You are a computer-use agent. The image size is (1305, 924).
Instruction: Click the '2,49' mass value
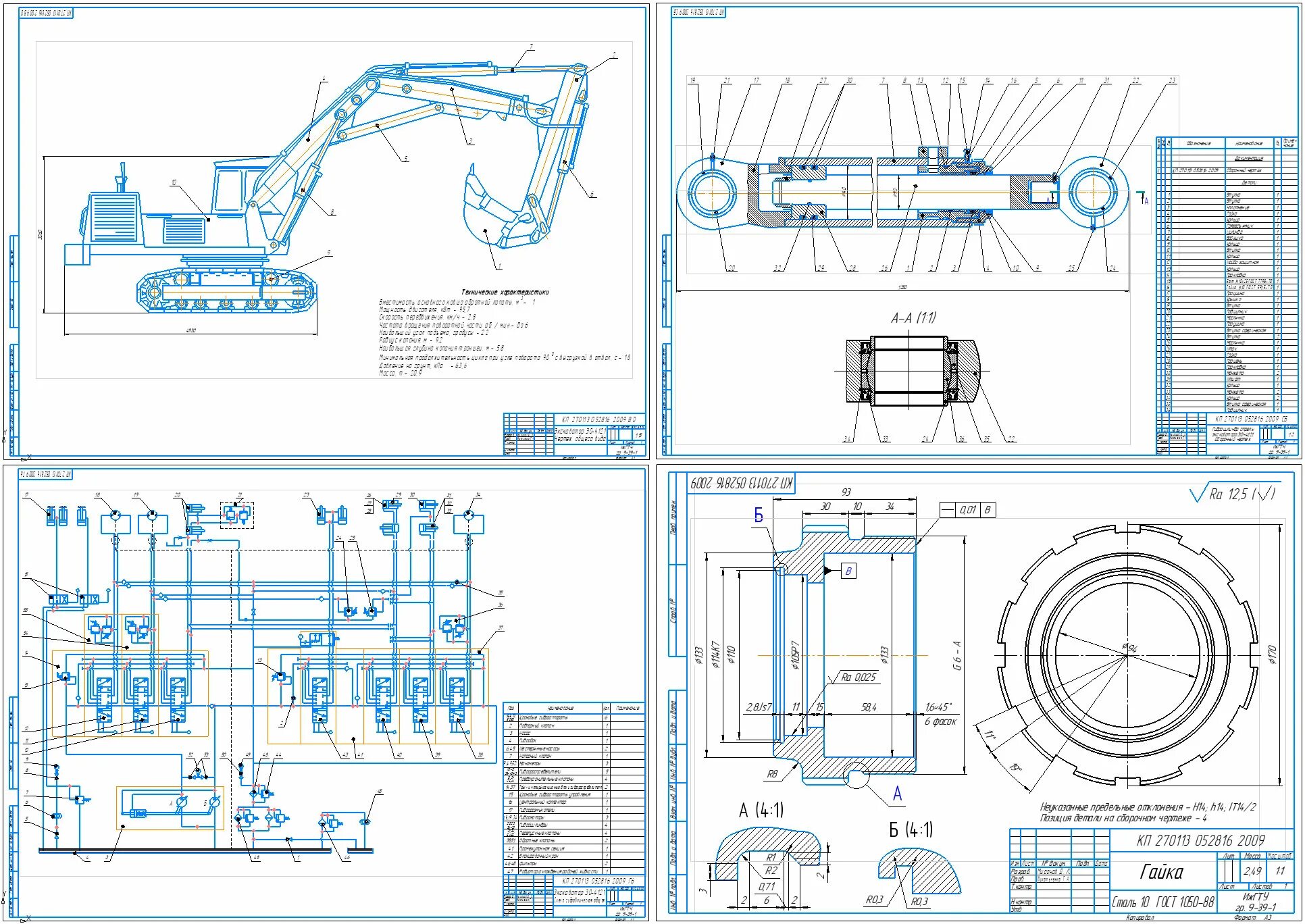1253,871
